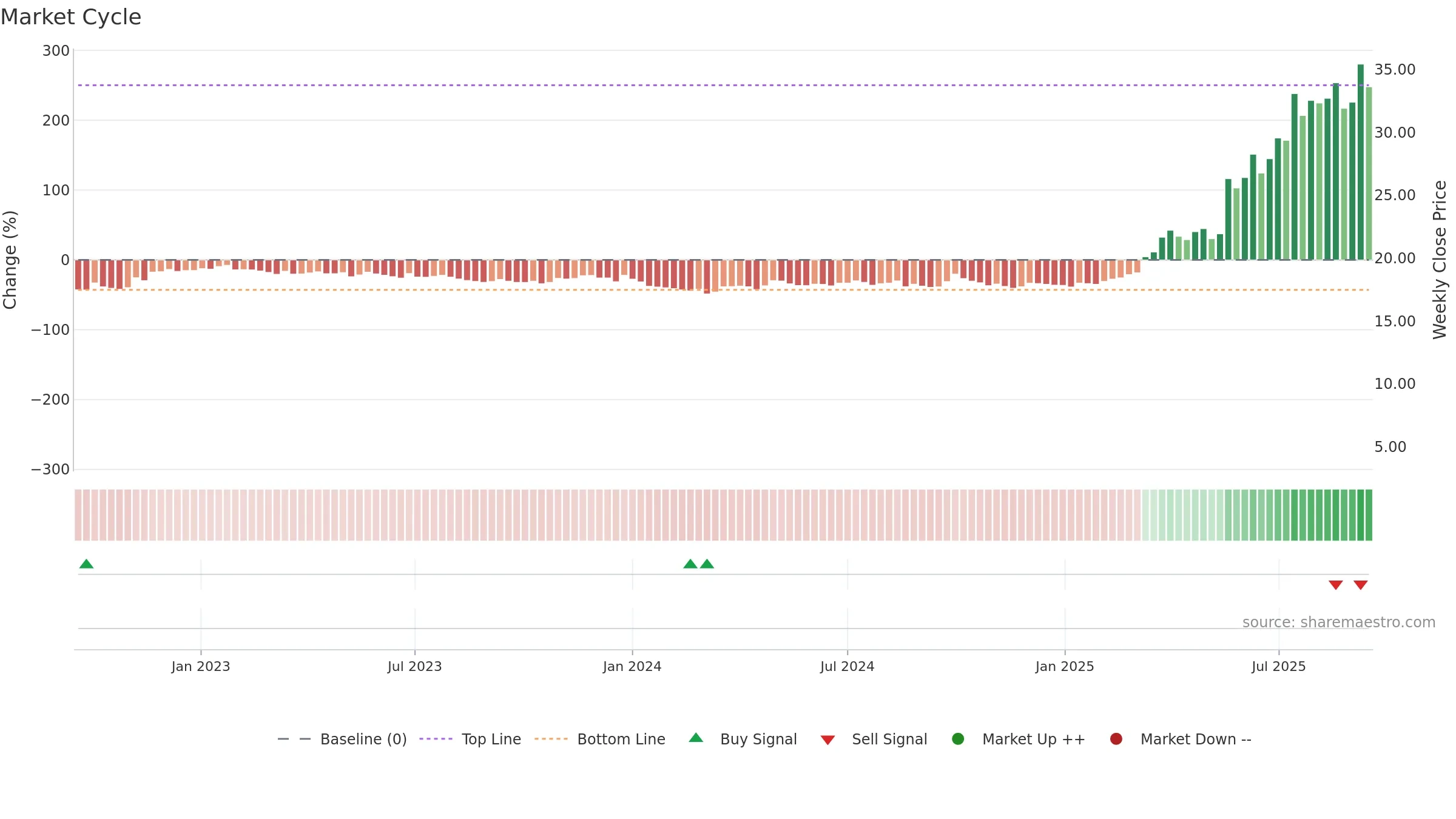Click the Jan 2024 axis label

coord(632,667)
